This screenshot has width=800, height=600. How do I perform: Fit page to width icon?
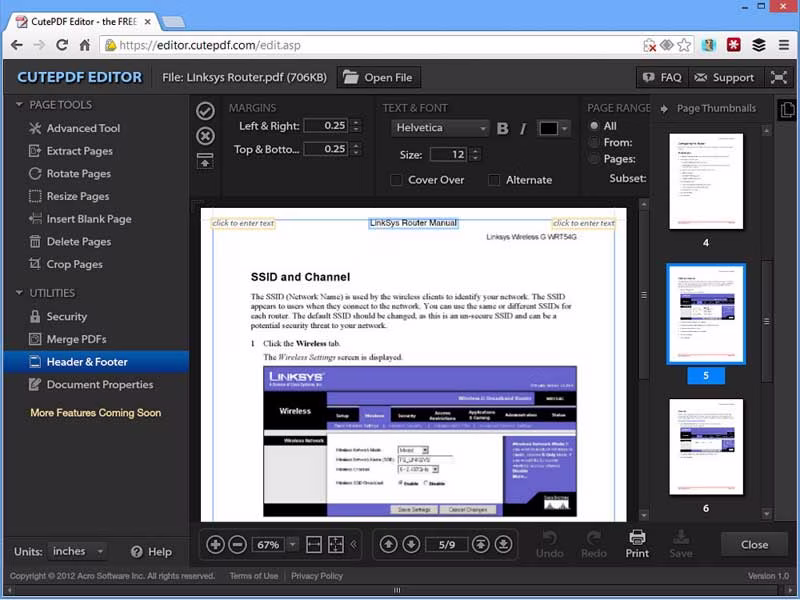[314, 544]
